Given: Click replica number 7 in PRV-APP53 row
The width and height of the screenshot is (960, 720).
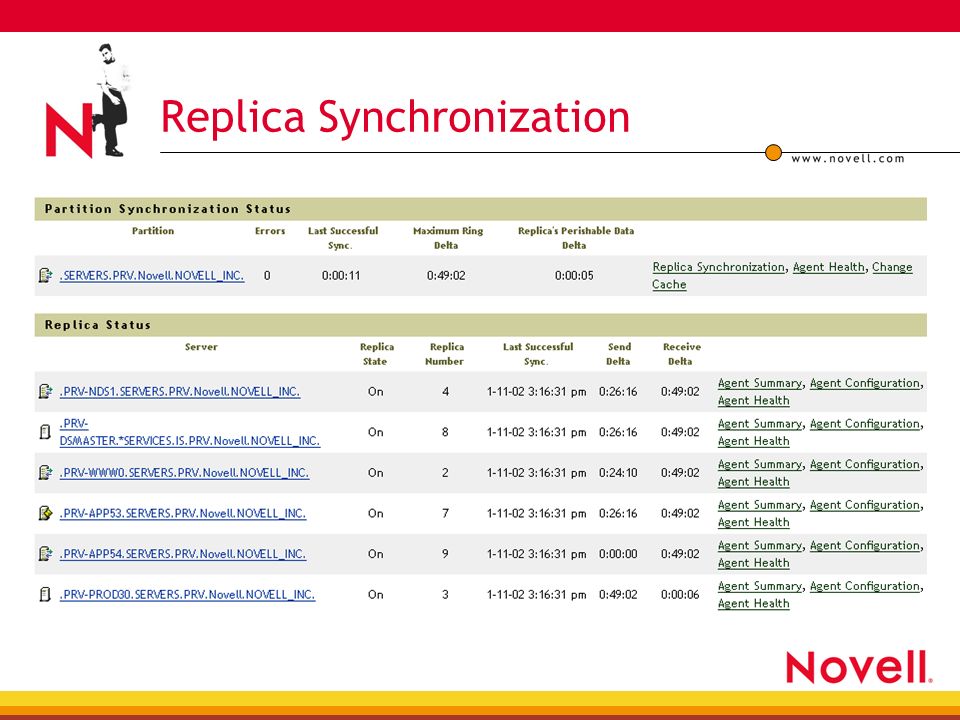Looking at the screenshot, I should [446, 513].
